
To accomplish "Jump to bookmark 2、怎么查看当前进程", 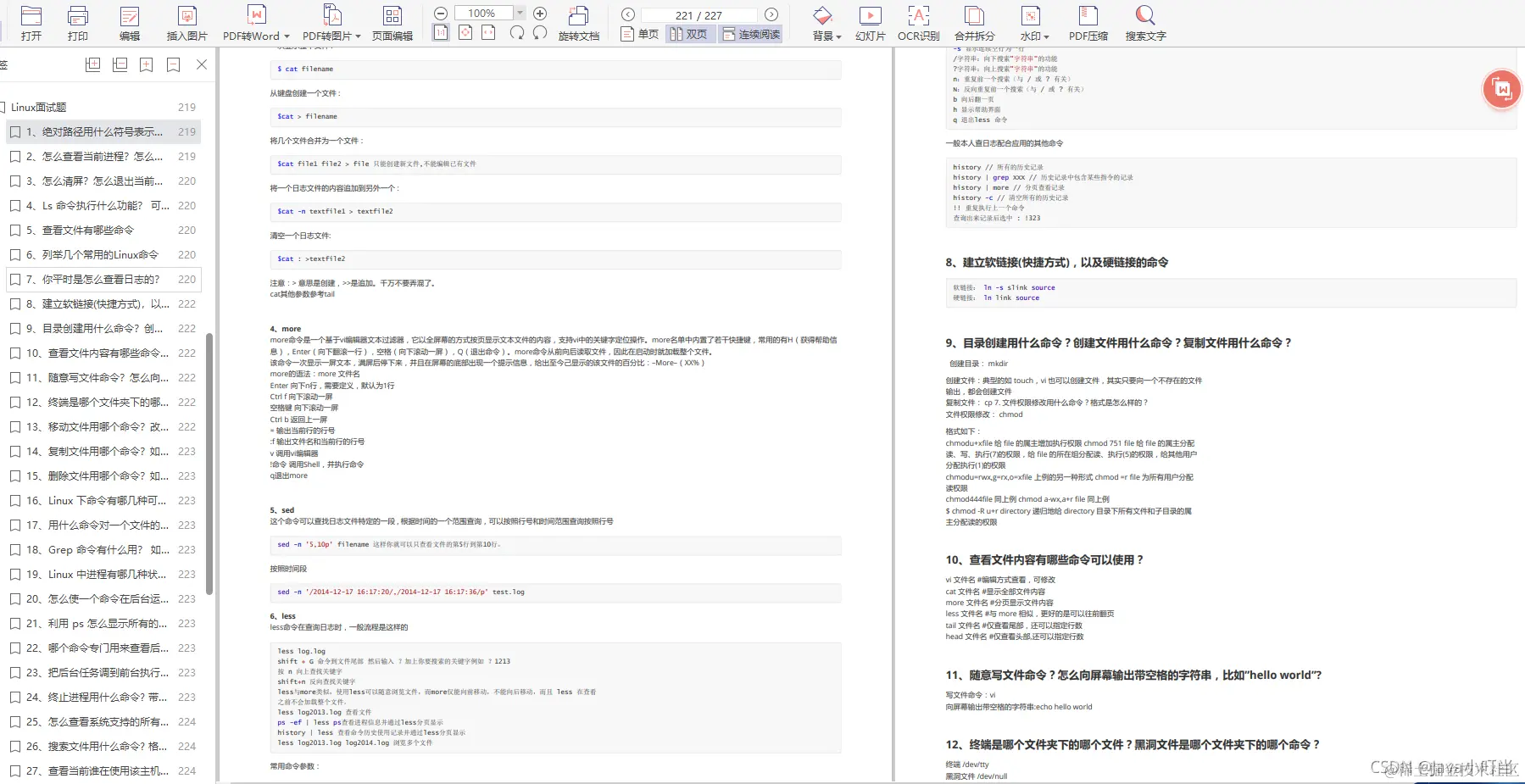I will coord(103,156).
